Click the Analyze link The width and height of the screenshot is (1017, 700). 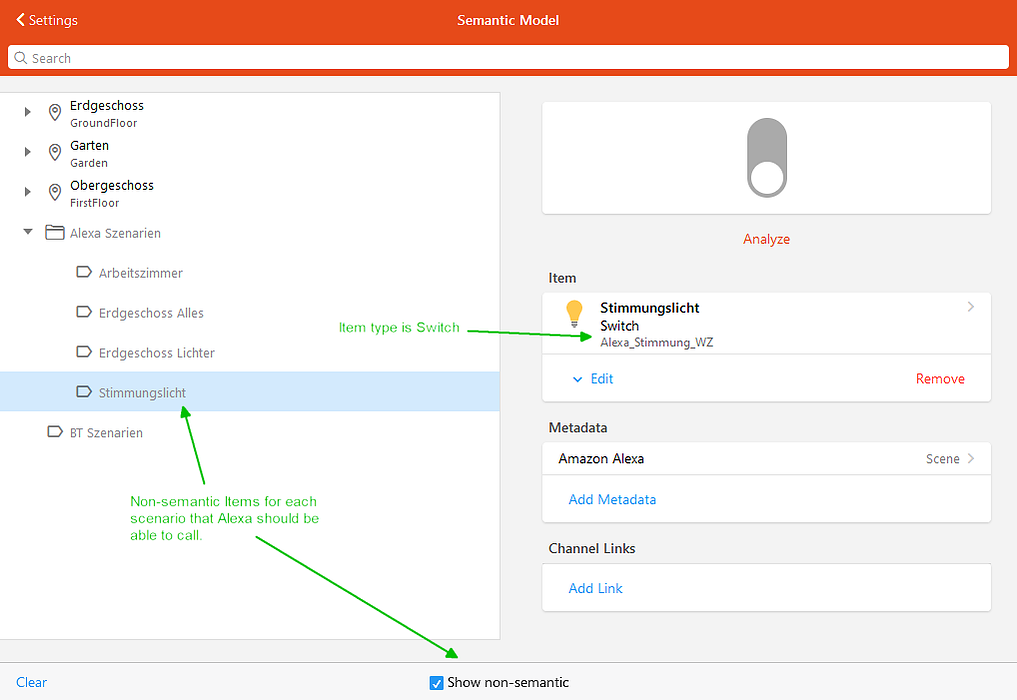[766, 239]
